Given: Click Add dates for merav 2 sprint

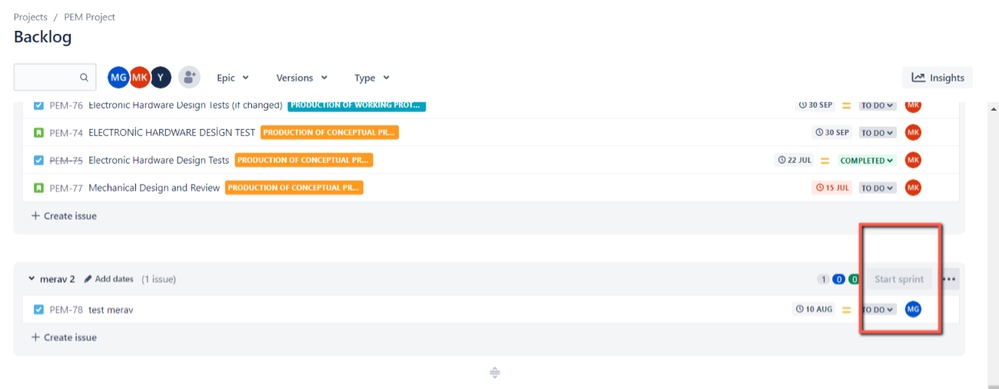Looking at the screenshot, I should (109, 279).
